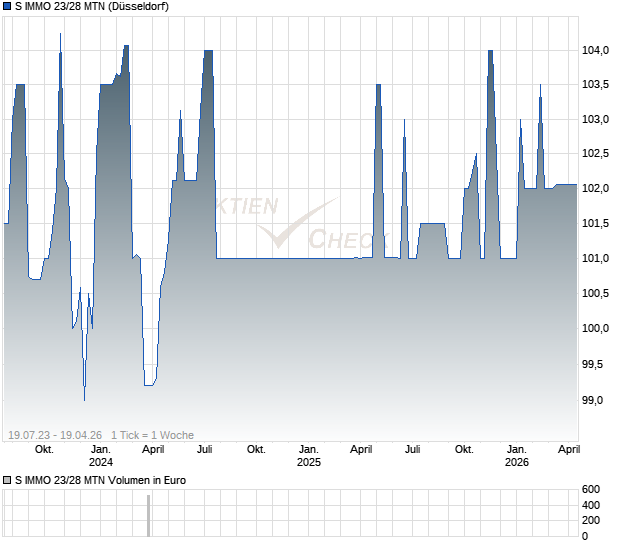Click the 100,0 price axis label
The width and height of the screenshot is (620, 546).
pos(595,328)
